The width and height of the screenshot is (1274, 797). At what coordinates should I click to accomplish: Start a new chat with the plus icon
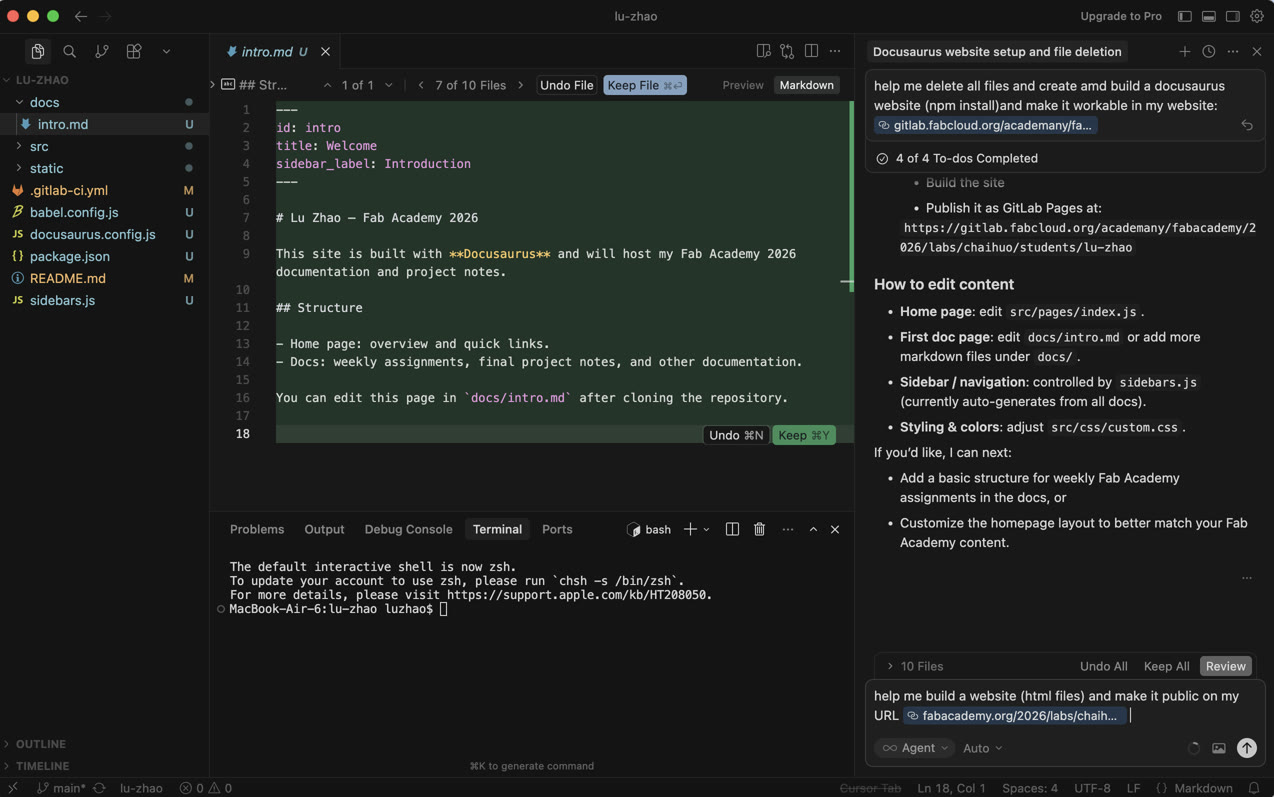coord(1184,51)
